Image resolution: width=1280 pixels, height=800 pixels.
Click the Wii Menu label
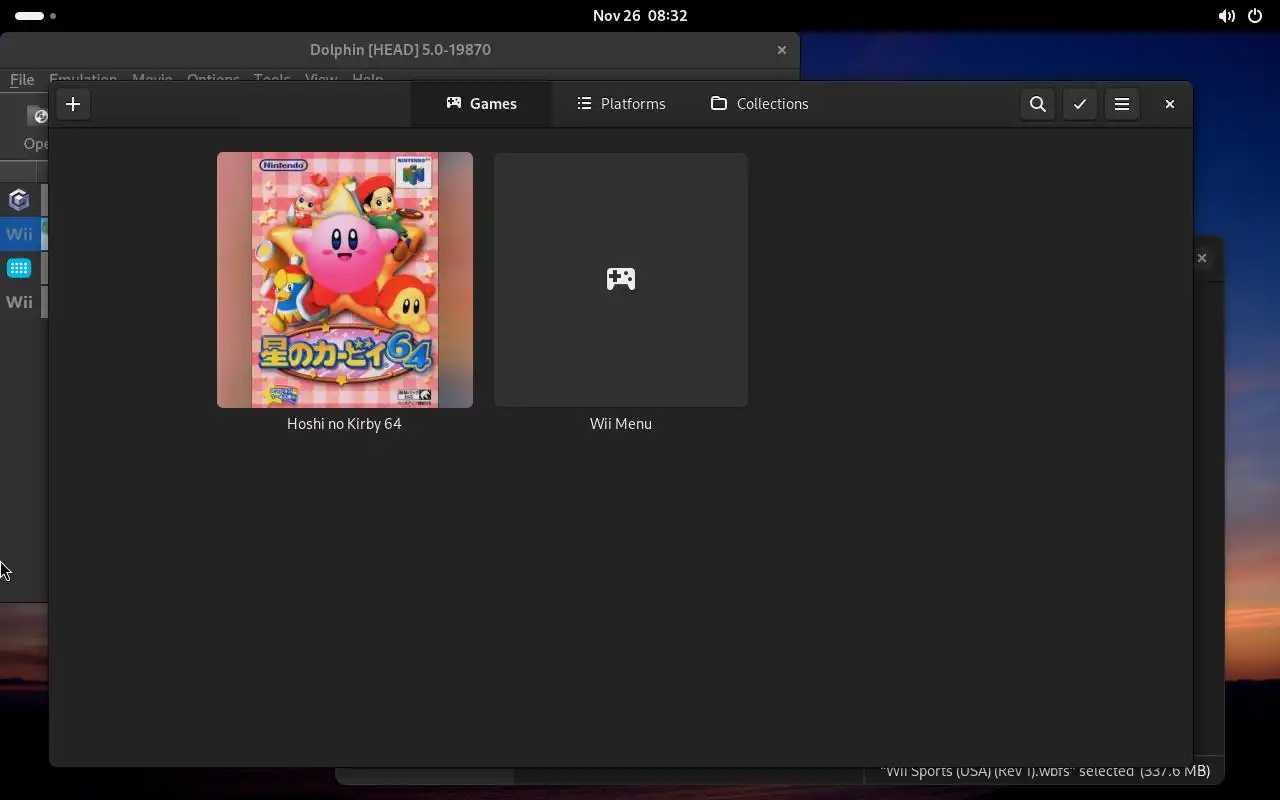tap(621, 424)
